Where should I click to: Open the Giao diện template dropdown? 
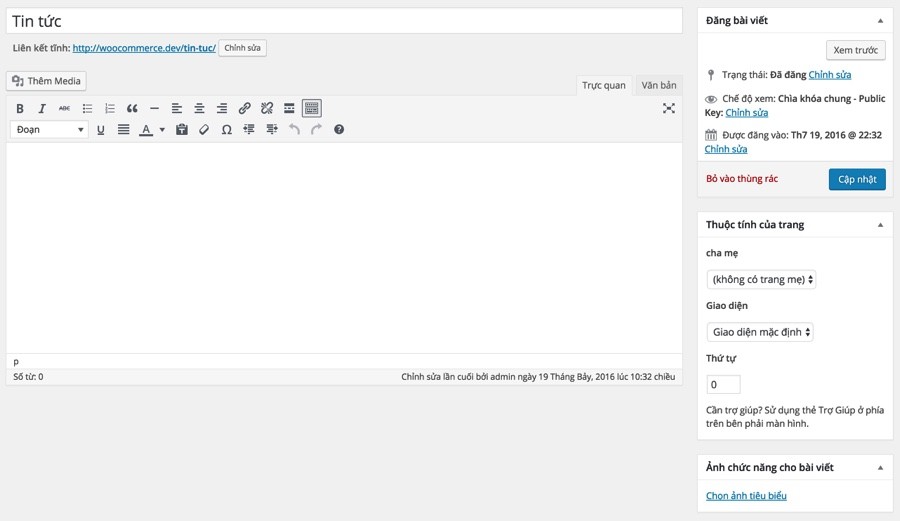click(x=760, y=332)
